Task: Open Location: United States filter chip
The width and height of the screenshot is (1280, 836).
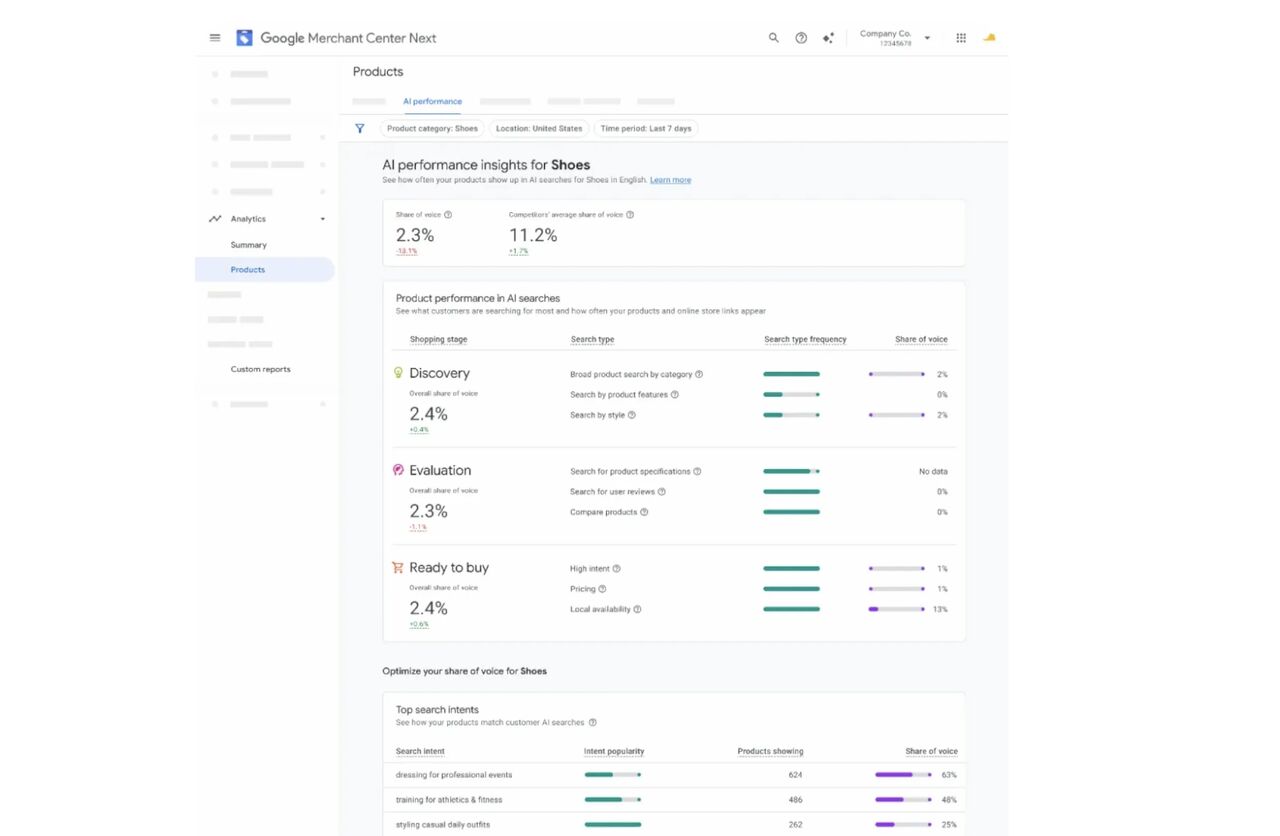Action: tap(539, 128)
